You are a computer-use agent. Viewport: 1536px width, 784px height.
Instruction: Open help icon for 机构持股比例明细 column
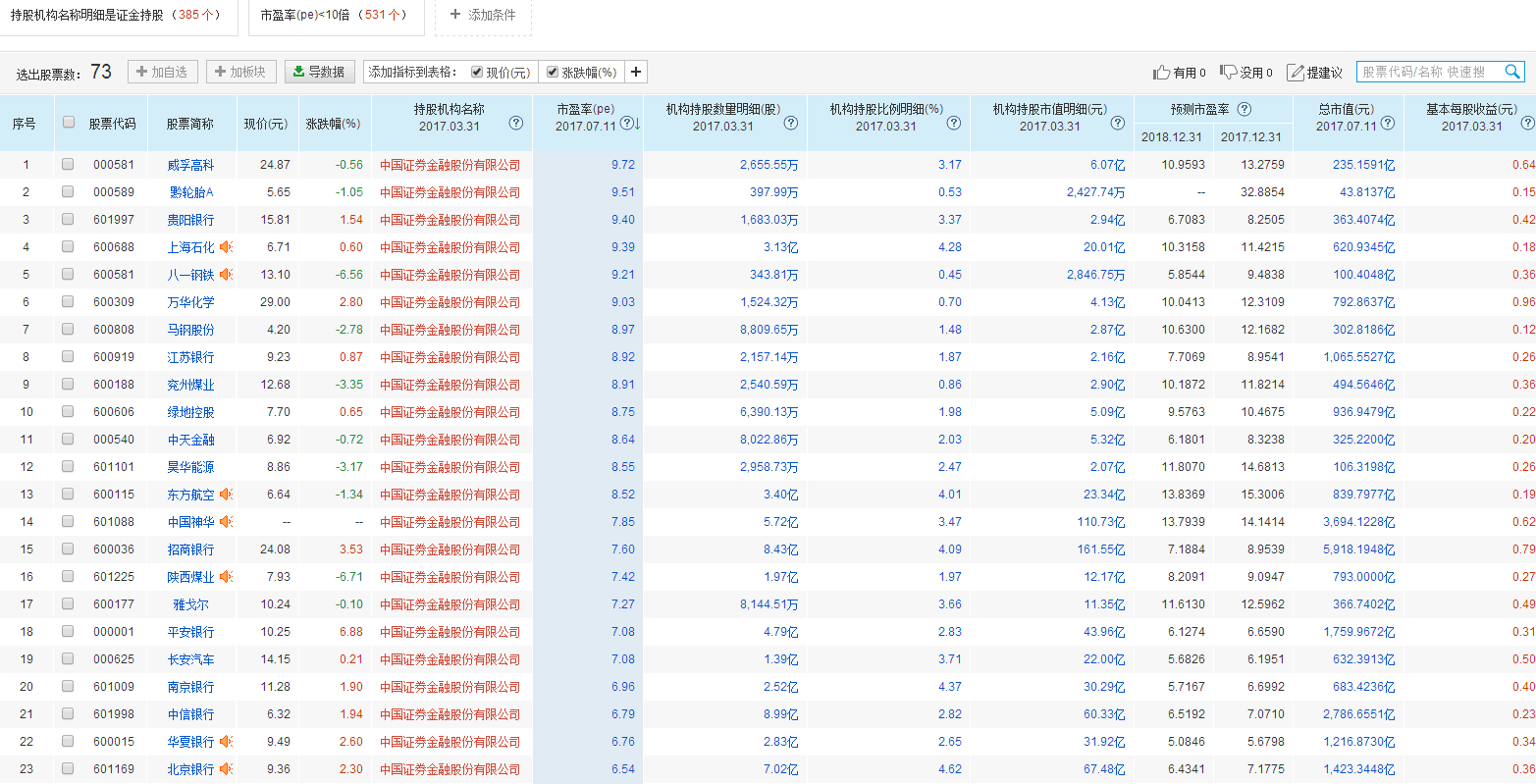tap(953, 124)
